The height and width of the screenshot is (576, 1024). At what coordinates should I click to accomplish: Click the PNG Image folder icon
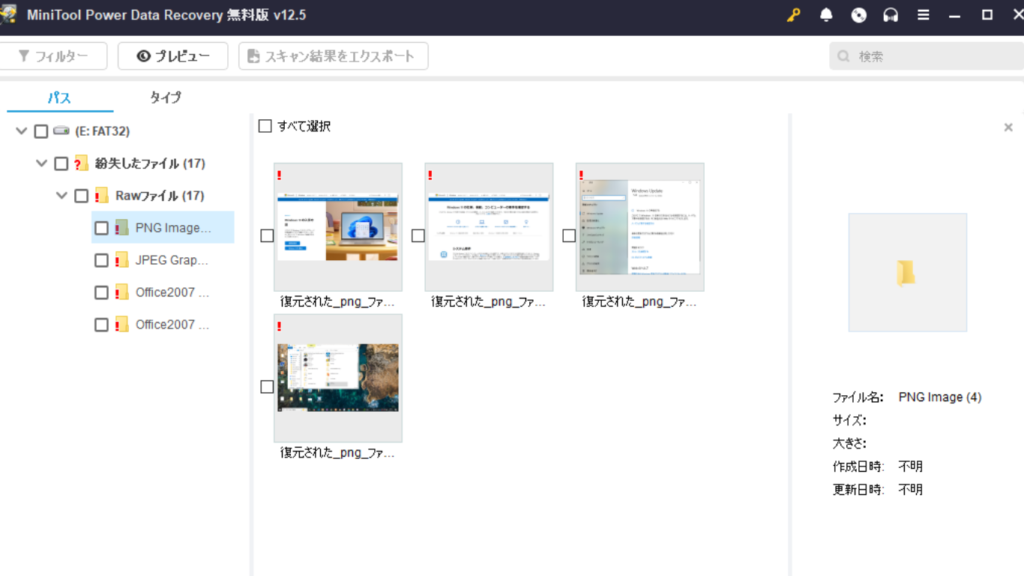point(121,227)
